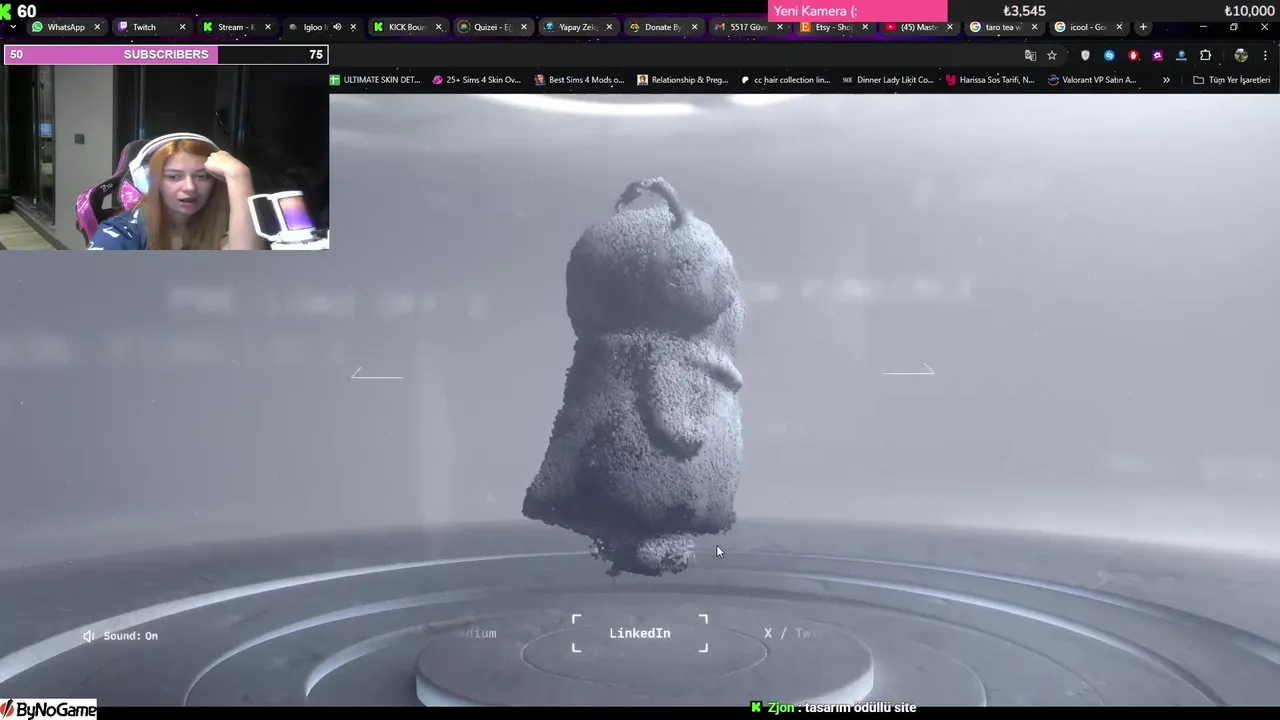Click the left arrow navigation
This screenshot has width=1280, height=720.
coord(377,374)
